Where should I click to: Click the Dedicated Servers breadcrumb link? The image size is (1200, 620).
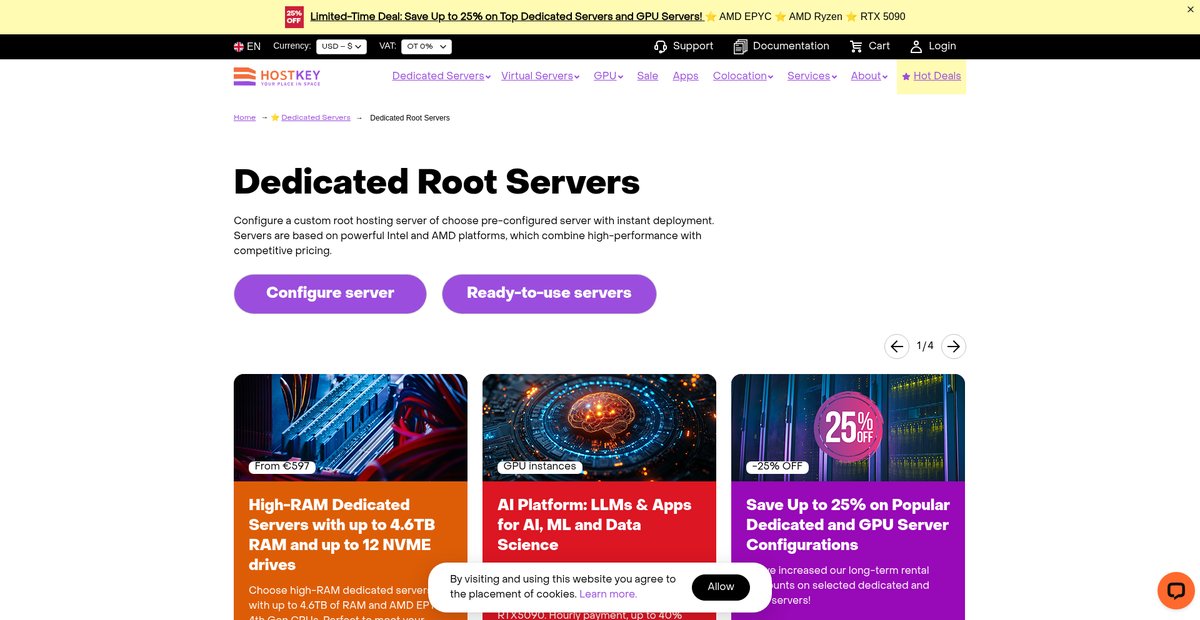point(316,118)
